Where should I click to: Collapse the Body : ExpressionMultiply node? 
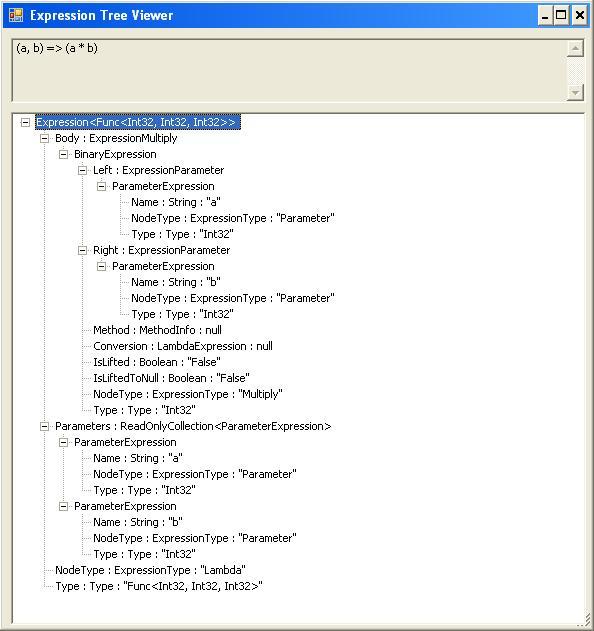click(x=44, y=138)
